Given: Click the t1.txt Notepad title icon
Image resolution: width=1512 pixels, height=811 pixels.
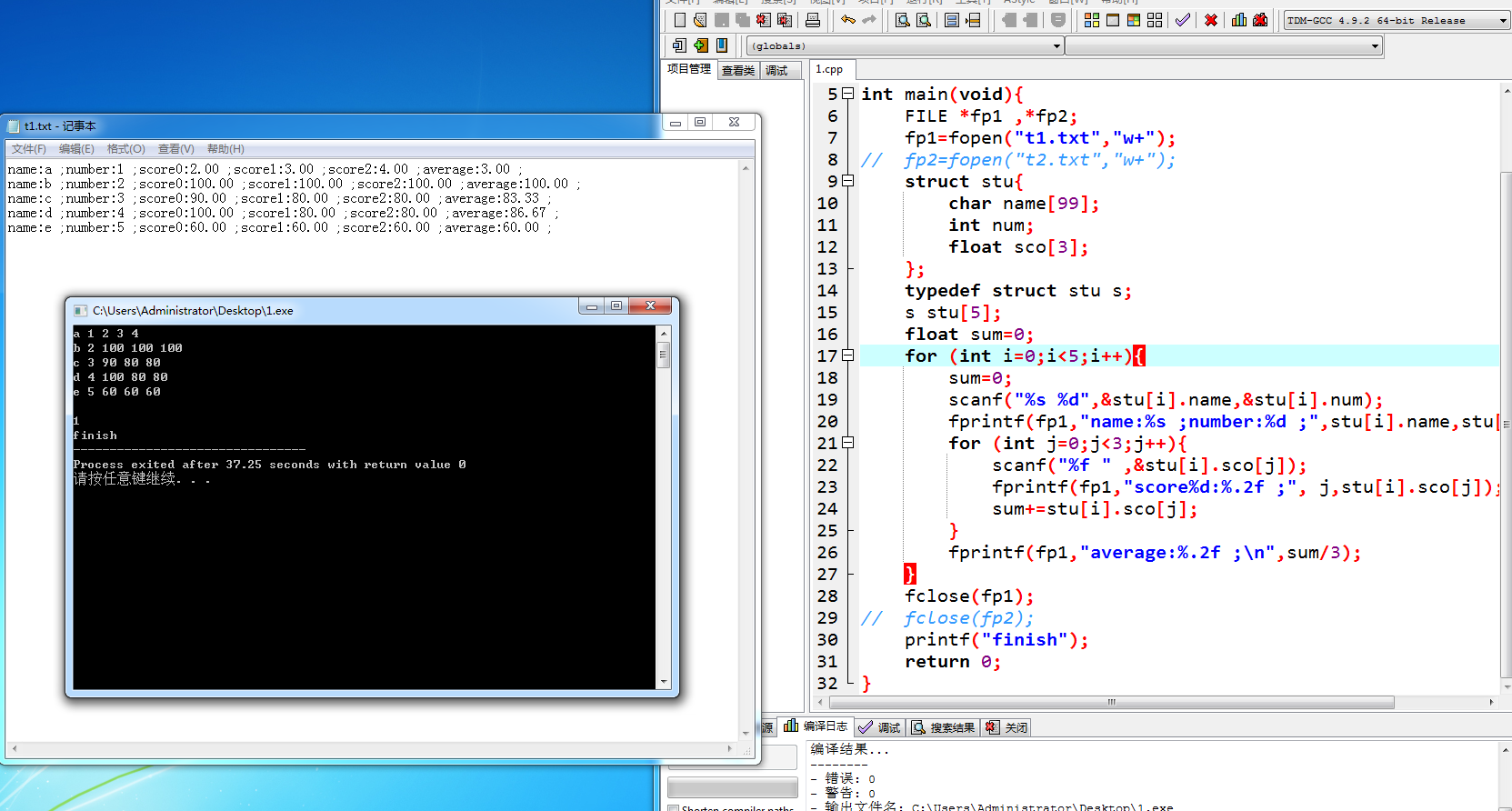Looking at the screenshot, I should (x=13, y=125).
